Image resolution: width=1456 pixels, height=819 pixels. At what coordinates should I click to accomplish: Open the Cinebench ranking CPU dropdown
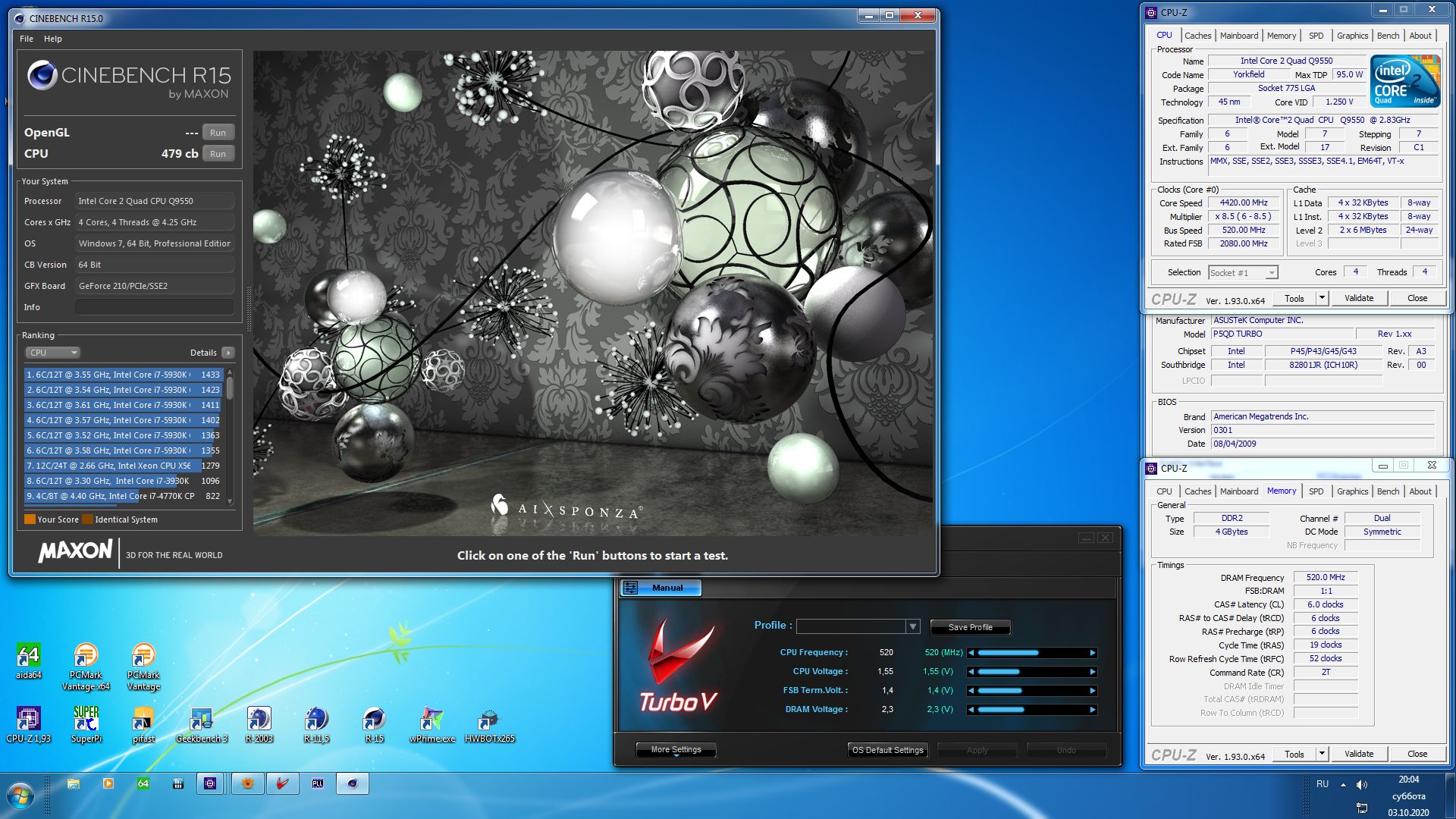click(52, 353)
